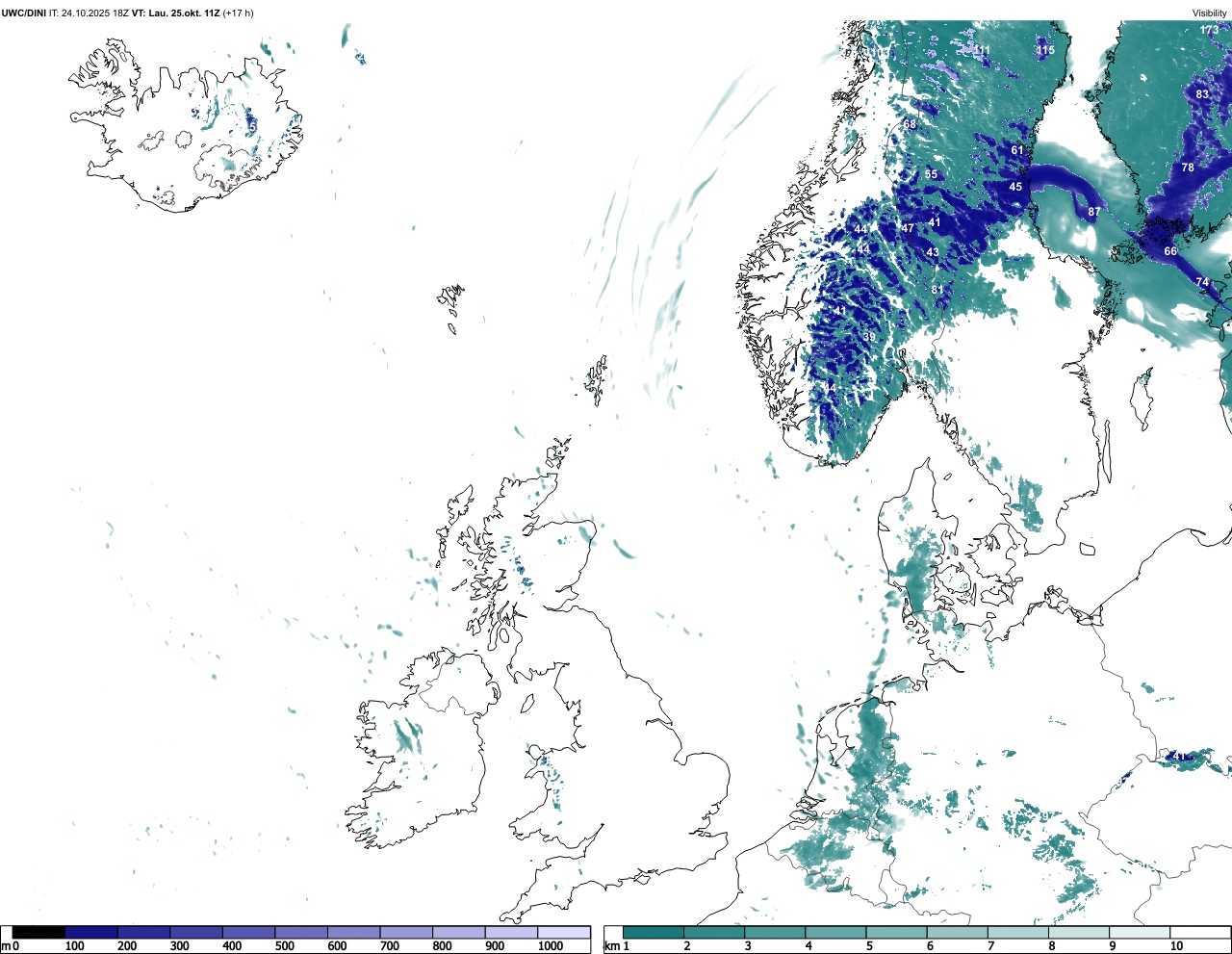Image resolution: width=1232 pixels, height=954 pixels.
Task: Click the '(+17 h)' forecast offset text
Action: click(238, 13)
